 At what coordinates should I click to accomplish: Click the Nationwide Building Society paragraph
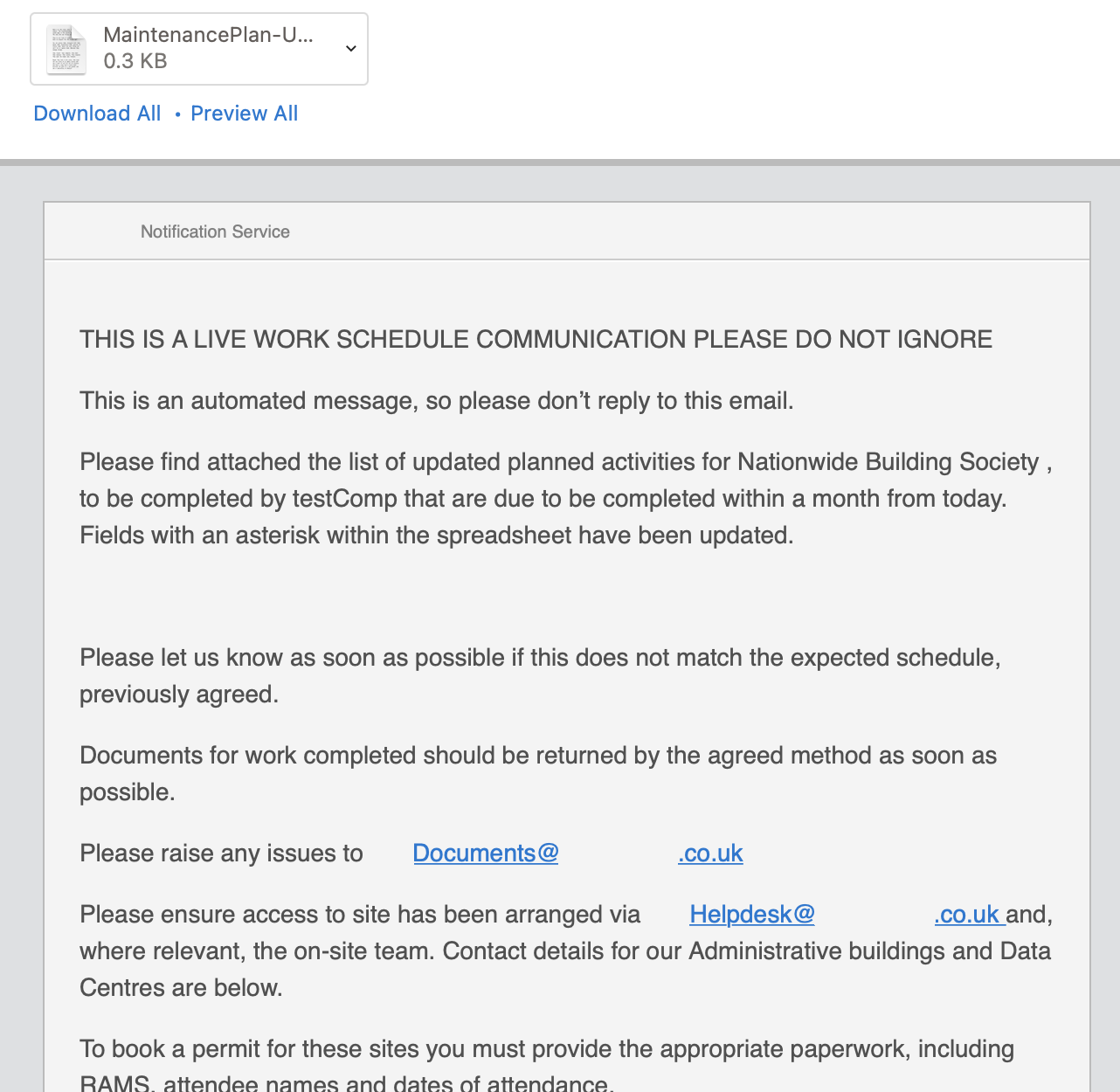coord(566,480)
